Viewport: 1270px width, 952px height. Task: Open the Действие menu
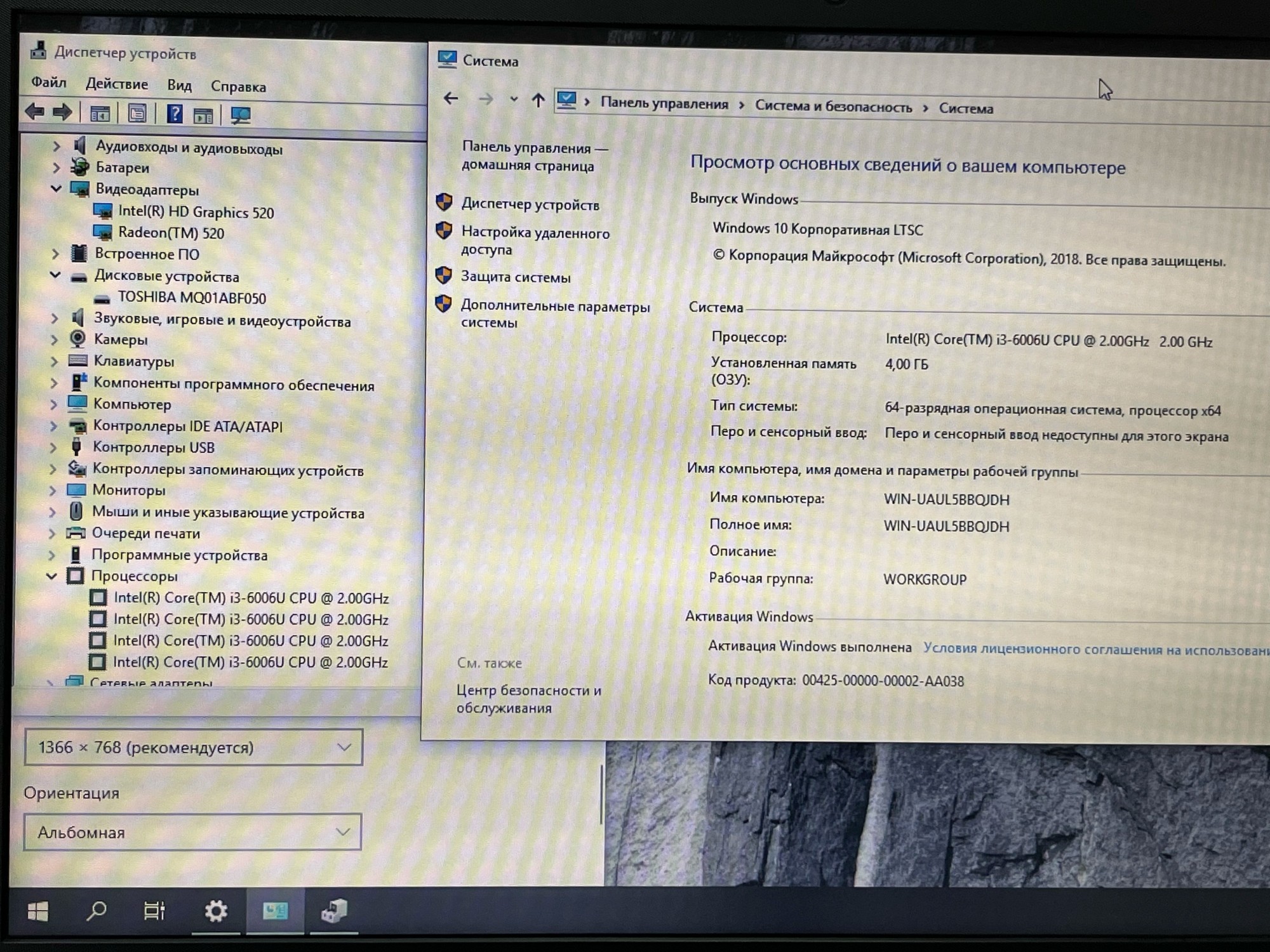click(117, 84)
